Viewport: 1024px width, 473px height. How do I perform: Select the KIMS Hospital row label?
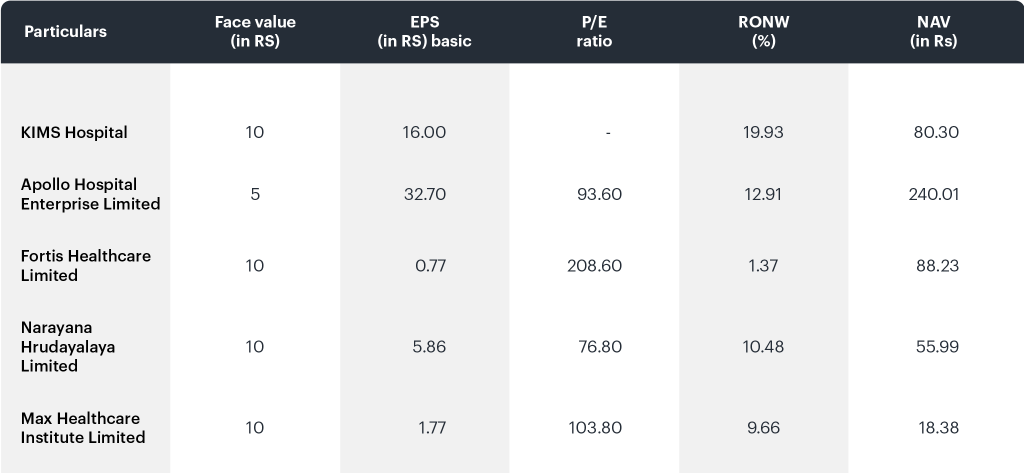pyautogui.click(x=74, y=133)
